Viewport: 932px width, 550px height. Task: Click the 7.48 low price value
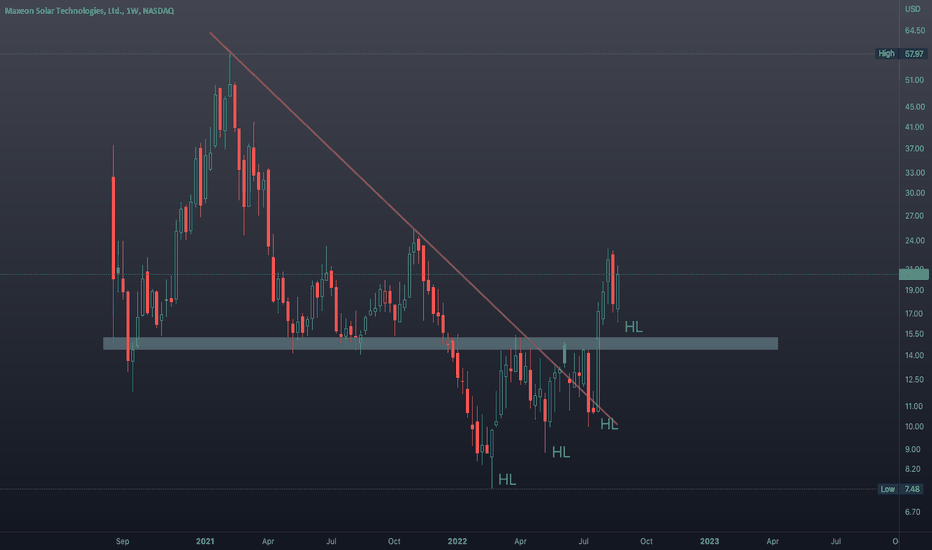[912, 489]
